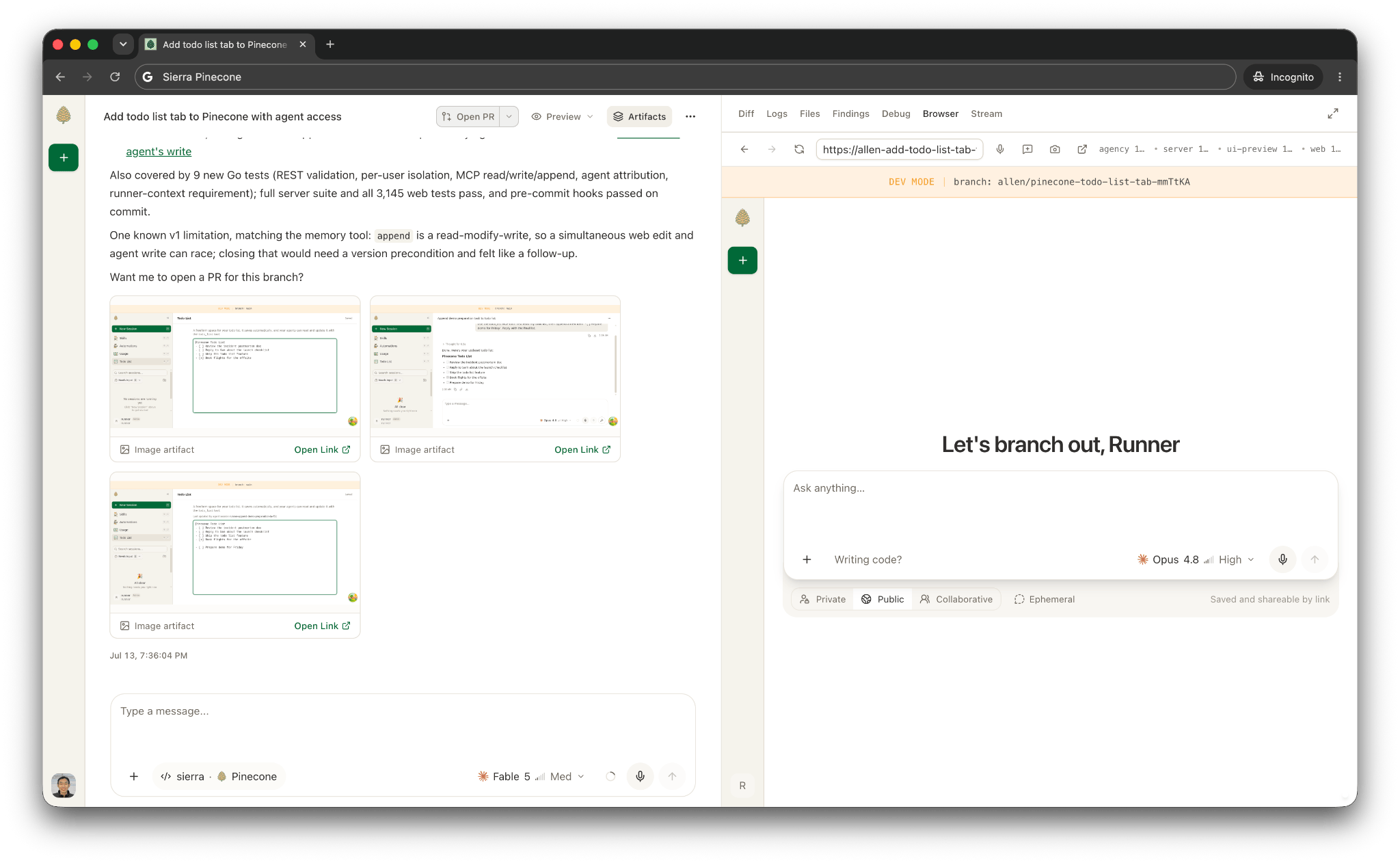Click the send arrow in message composer
This screenshot has height=863, width=1400.
(x=672, y=776)
